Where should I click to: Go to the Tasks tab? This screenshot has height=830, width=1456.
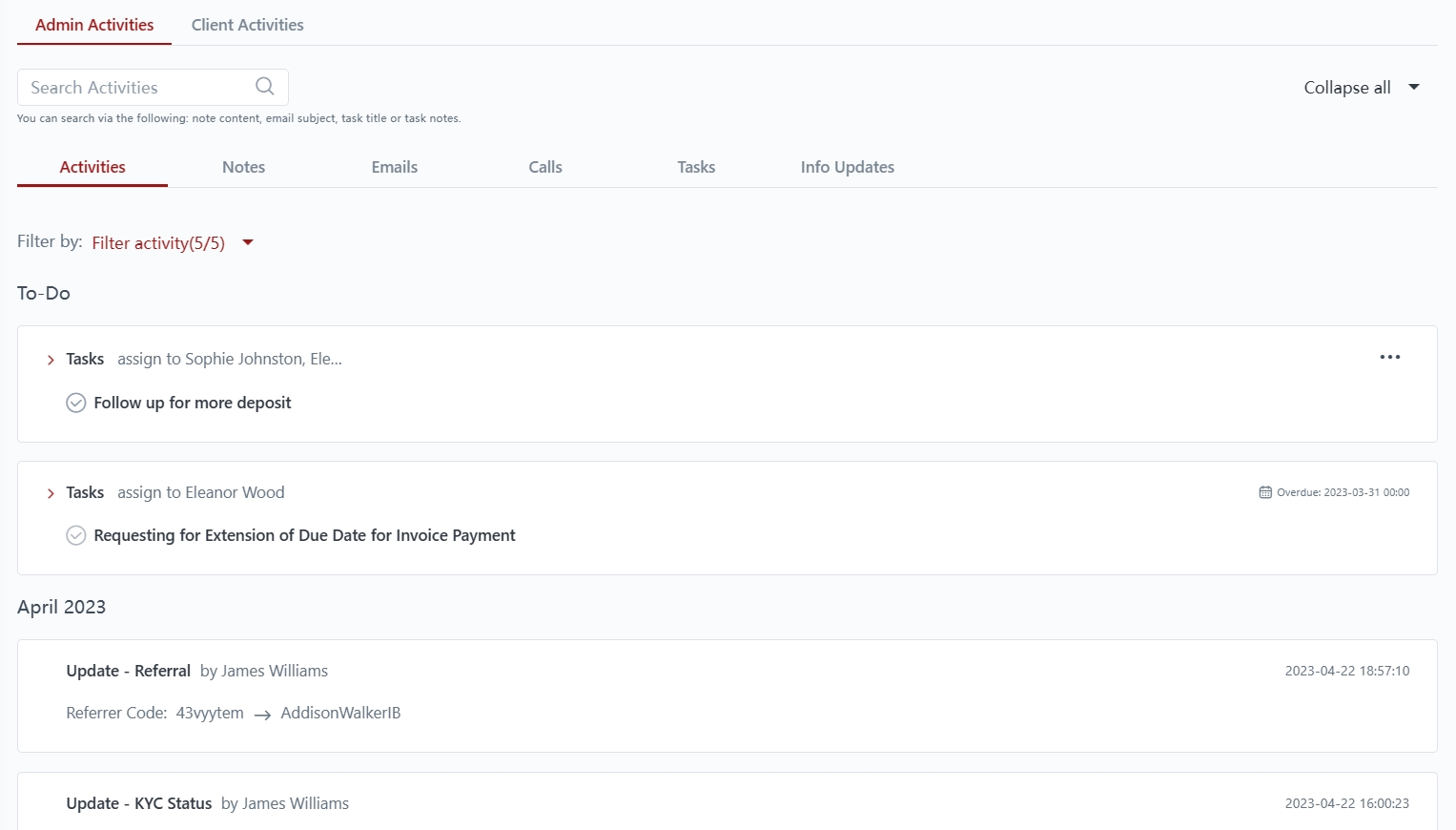pyautogui.click(x=695, y=167)
